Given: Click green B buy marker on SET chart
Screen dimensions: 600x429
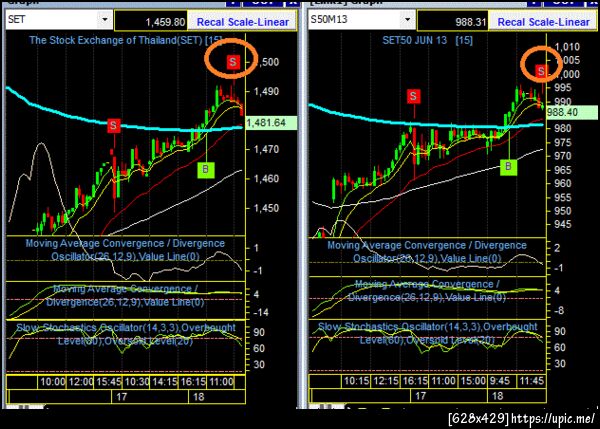Looking at the screenshot, I should (x=205, y=169).
